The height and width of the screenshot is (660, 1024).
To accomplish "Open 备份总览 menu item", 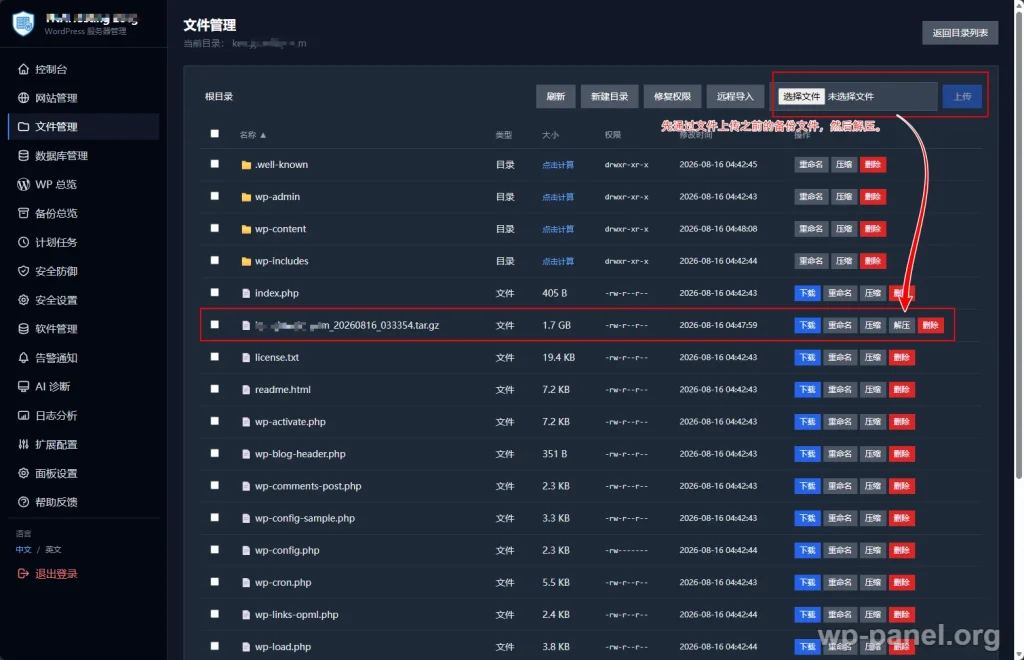I will point(84,213).
